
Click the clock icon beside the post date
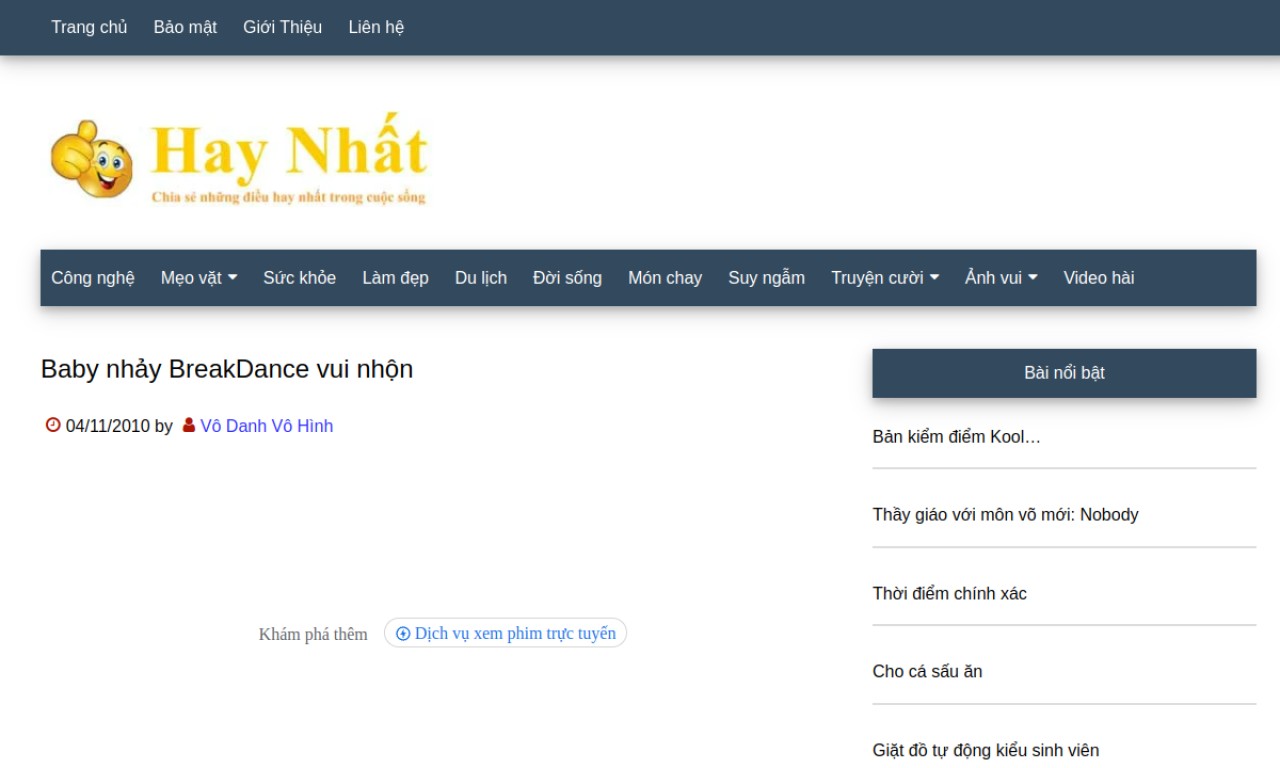pyautogui.click(x=53, y=425)
